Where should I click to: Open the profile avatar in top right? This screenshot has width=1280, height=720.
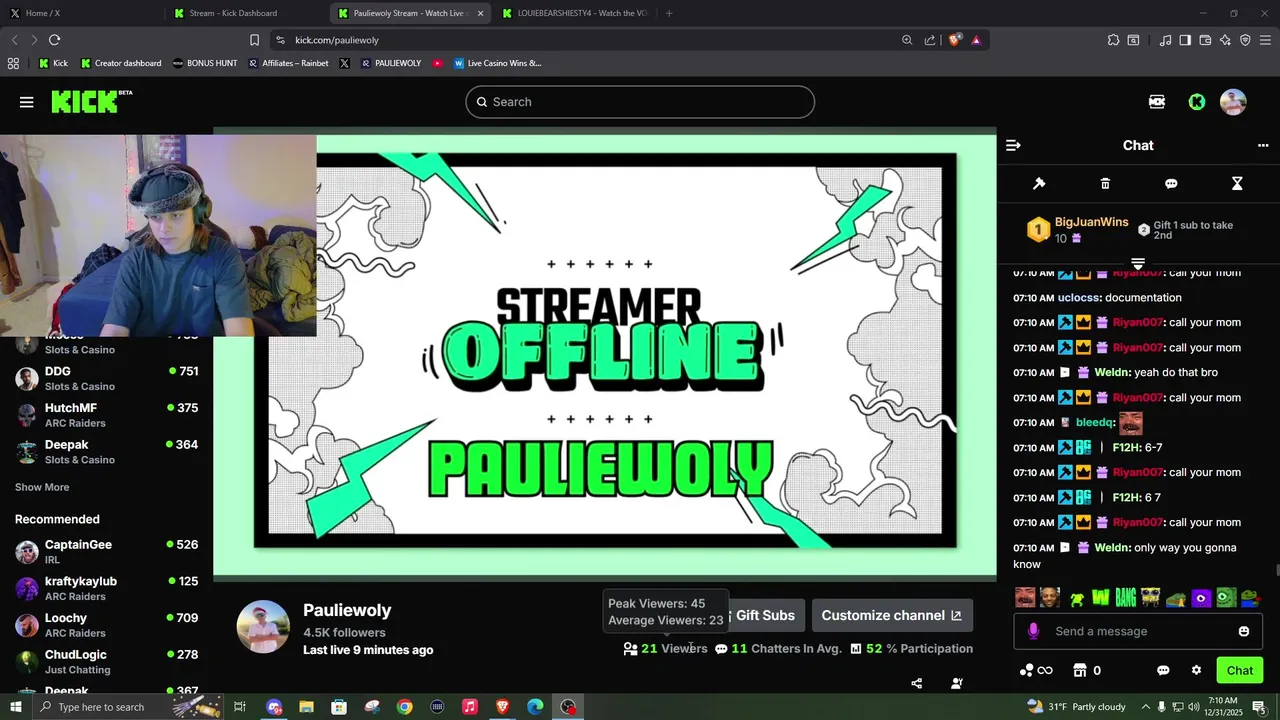tap(1233, 102)
